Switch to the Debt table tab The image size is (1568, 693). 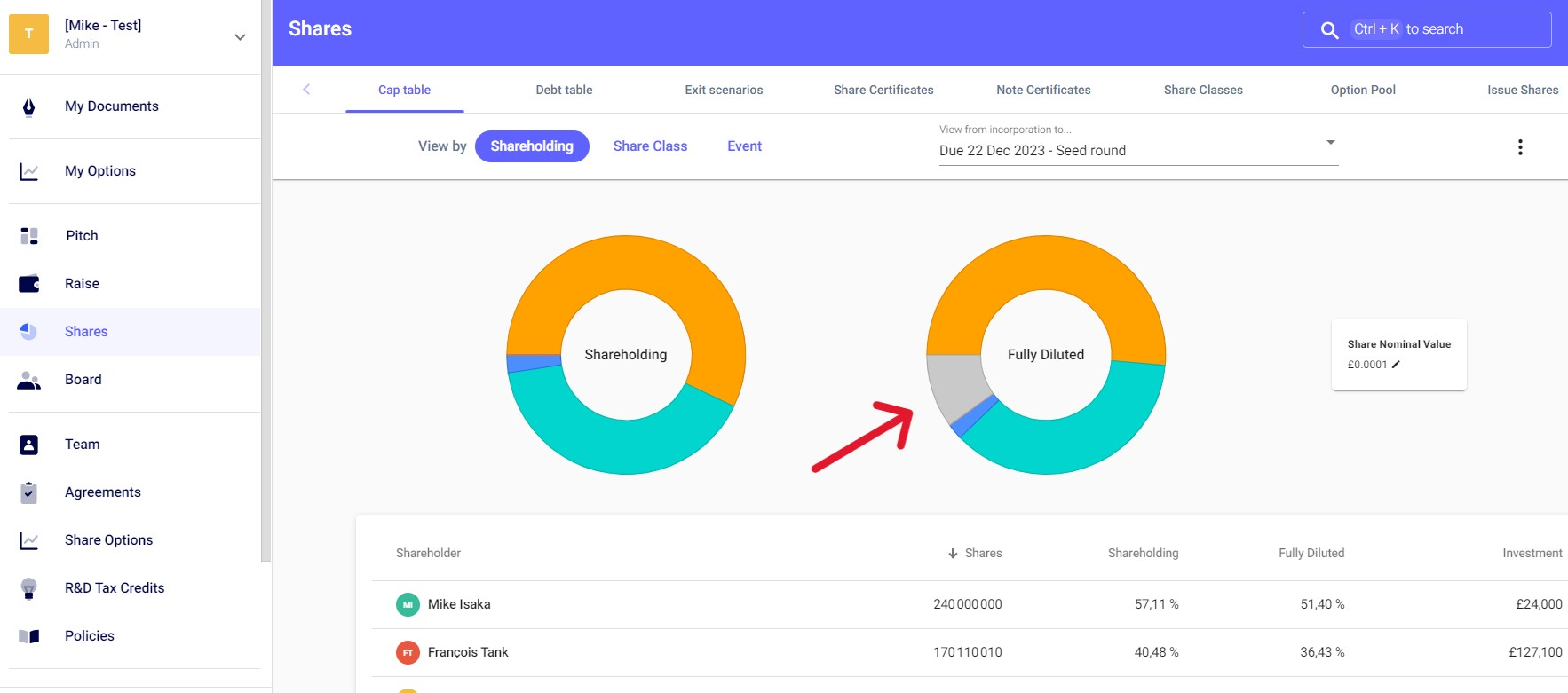tap(564, 90)
